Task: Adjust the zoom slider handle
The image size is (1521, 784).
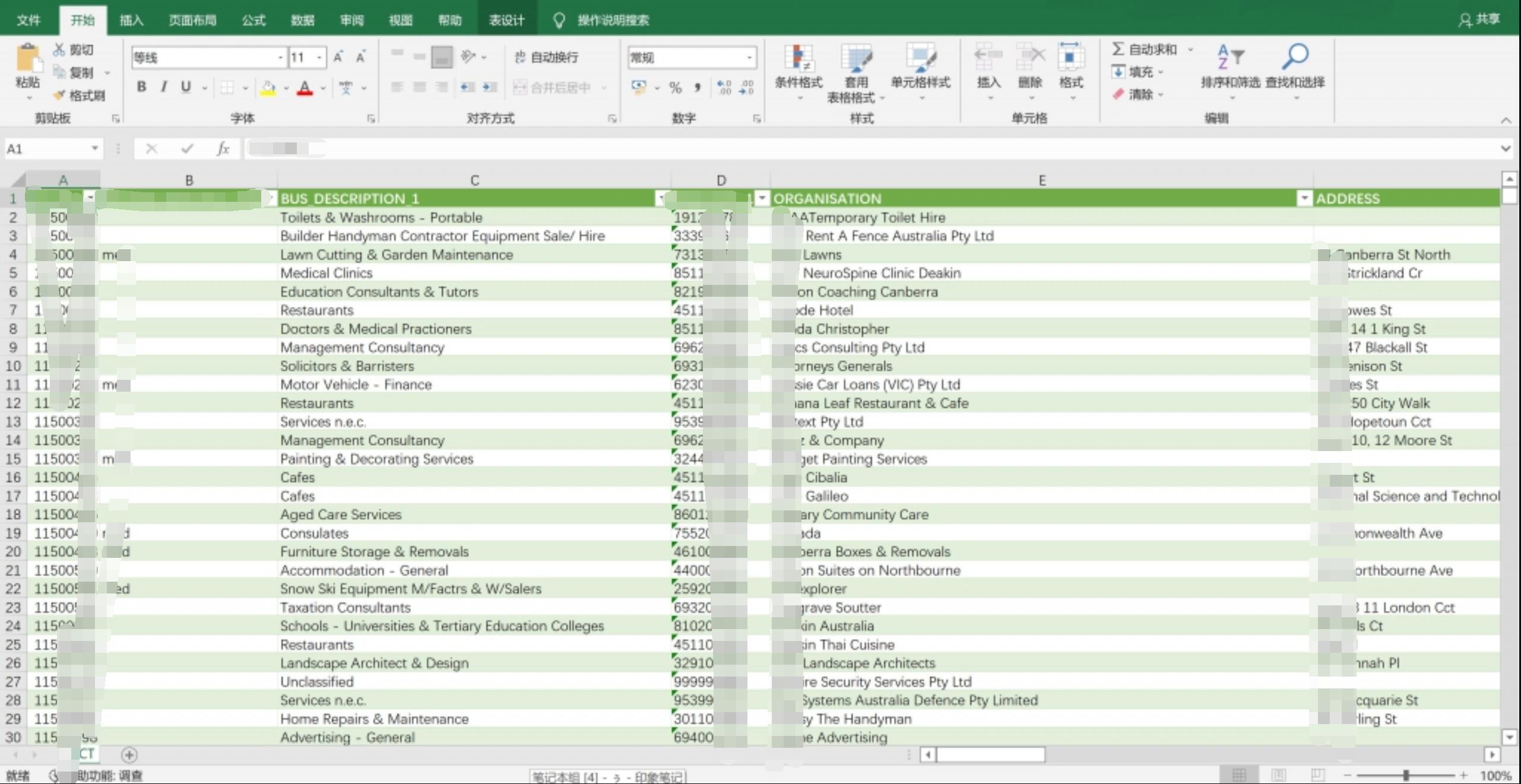Action: (x=1406, y=775)
